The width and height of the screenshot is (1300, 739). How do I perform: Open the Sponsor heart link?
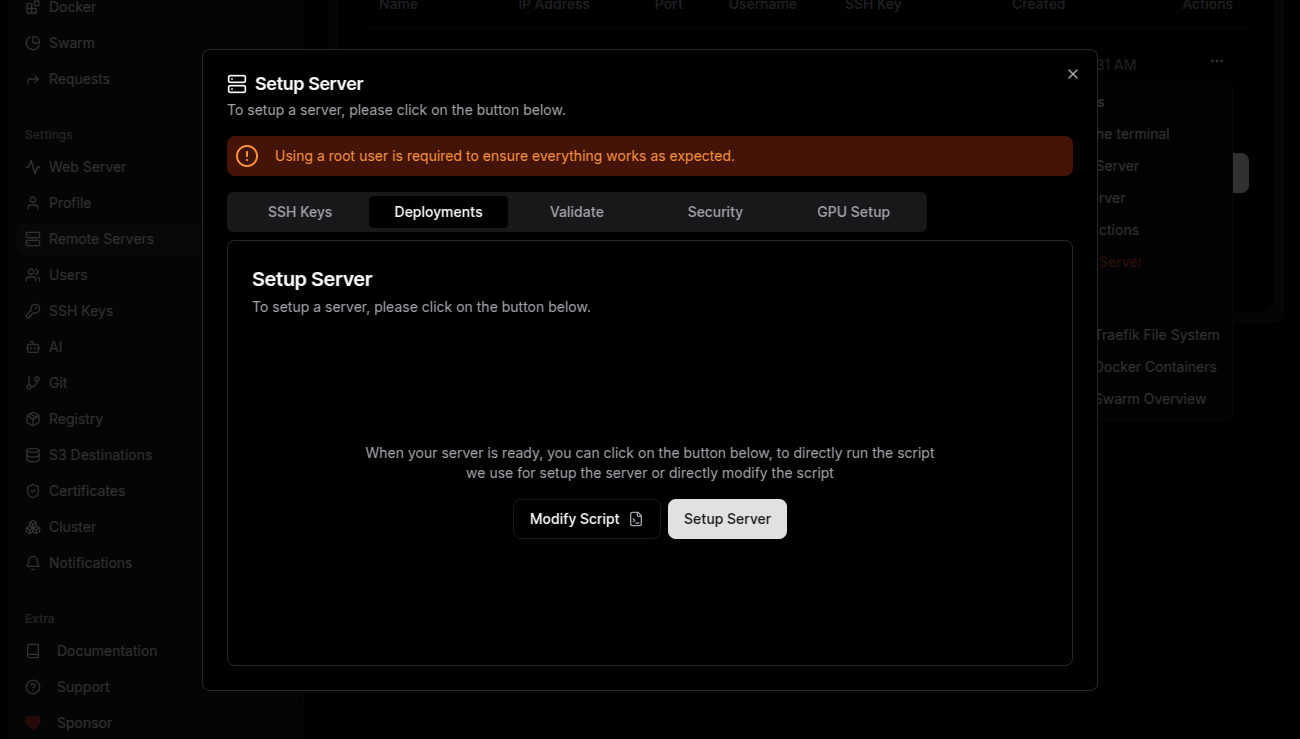(32, 722)
